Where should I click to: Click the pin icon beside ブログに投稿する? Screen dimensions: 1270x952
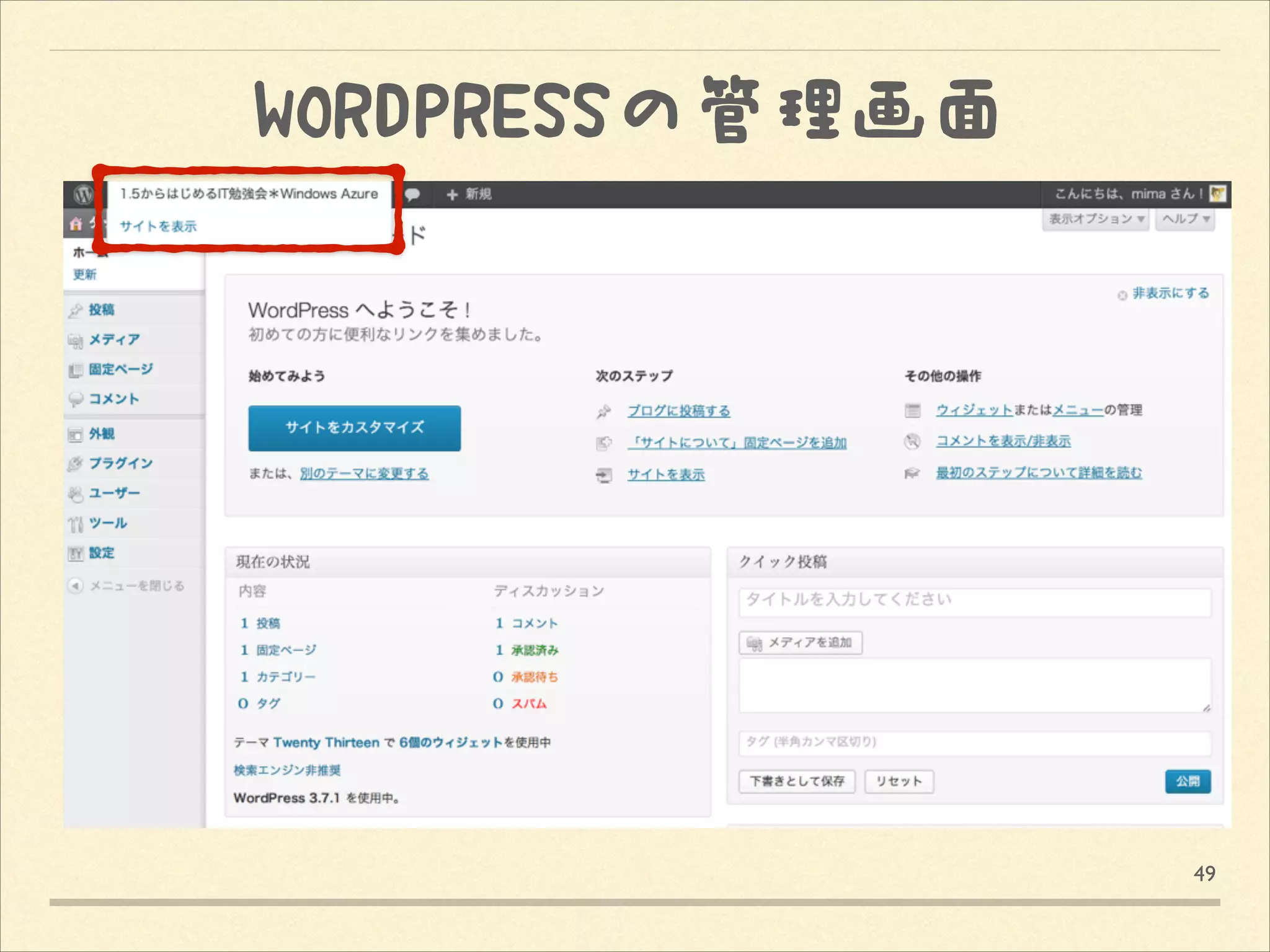603,412
